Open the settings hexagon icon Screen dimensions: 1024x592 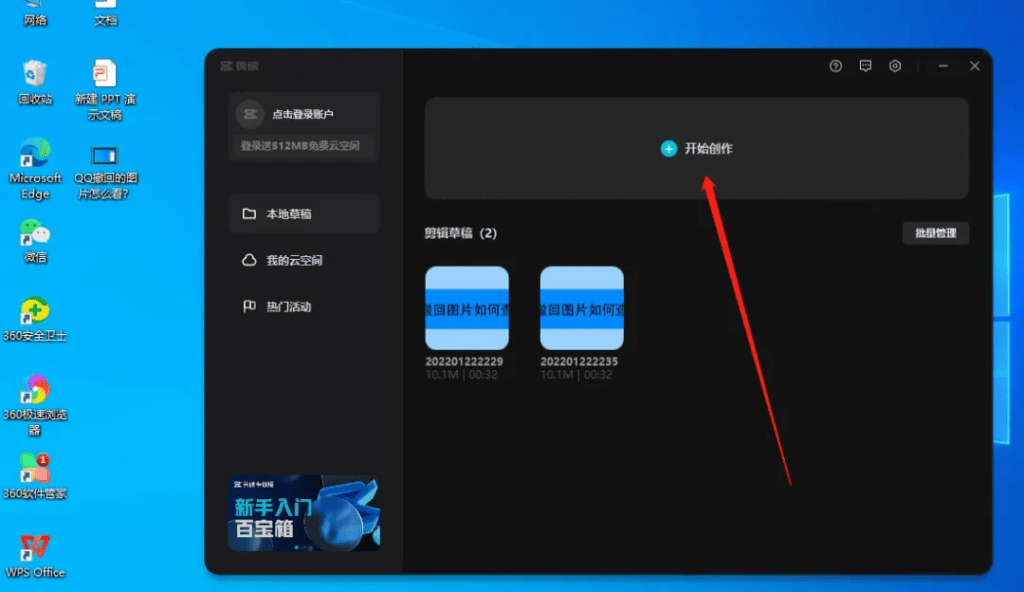coord(895,66)
